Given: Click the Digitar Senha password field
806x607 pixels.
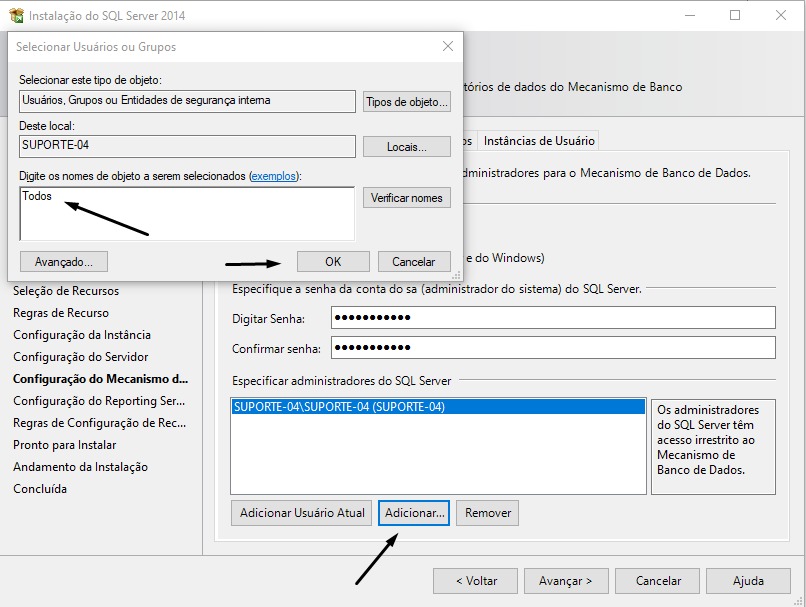Looking at the screenshot, I should tap(553, 318).
